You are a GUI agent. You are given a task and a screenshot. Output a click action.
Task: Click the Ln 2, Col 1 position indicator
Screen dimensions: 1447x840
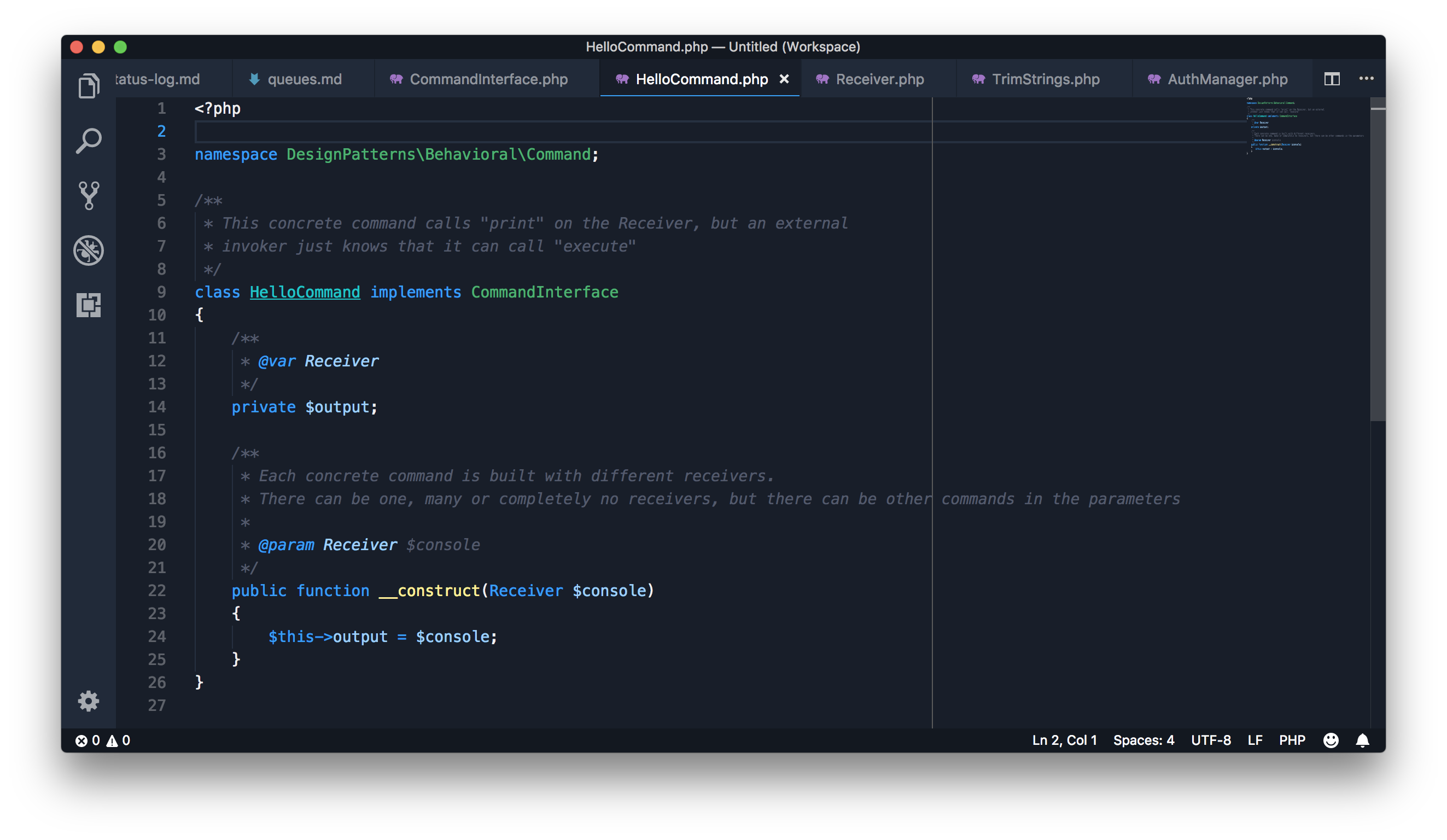1064,740
